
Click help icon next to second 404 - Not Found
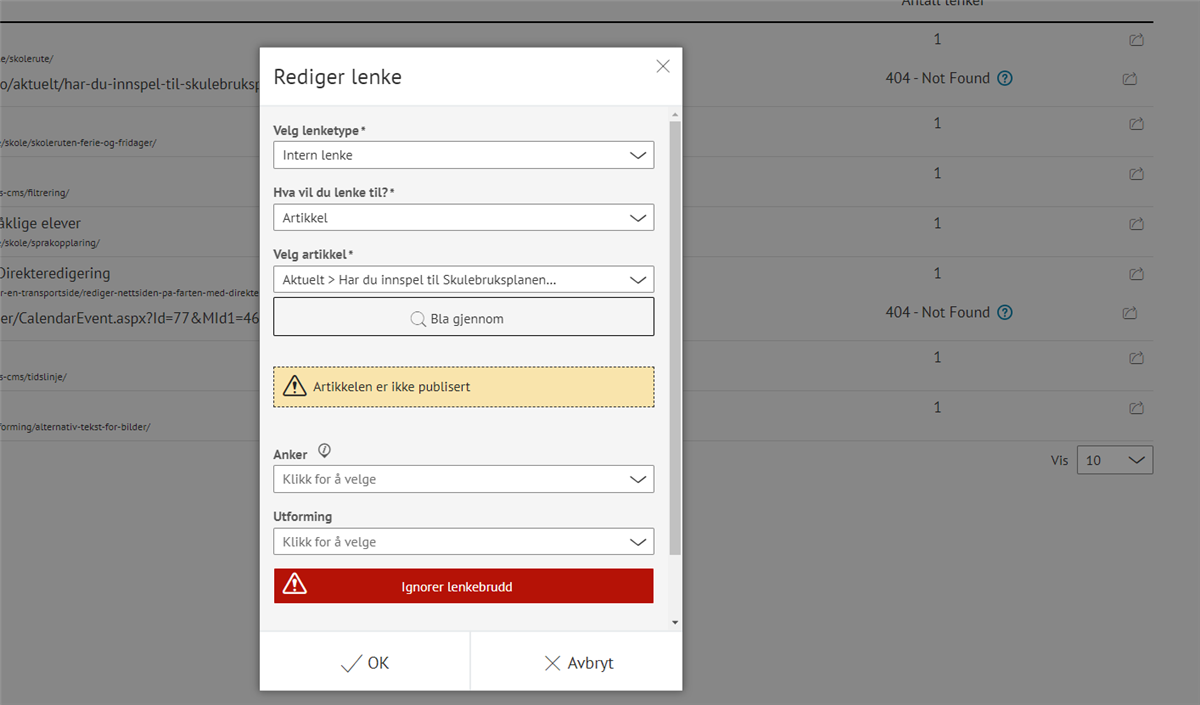tap(1005, 313)
